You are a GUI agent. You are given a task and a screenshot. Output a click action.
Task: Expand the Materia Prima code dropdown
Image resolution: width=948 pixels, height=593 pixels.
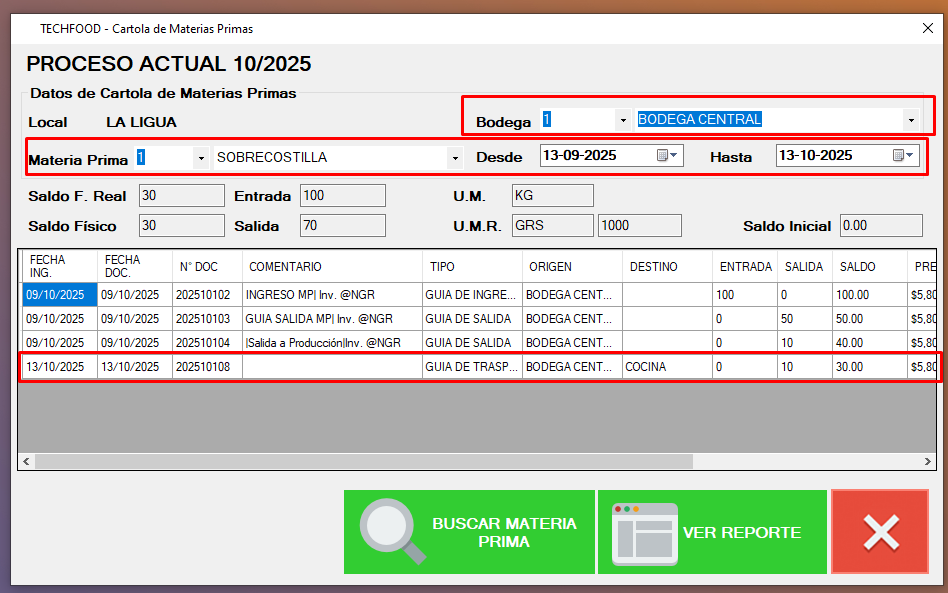point(201,158)
